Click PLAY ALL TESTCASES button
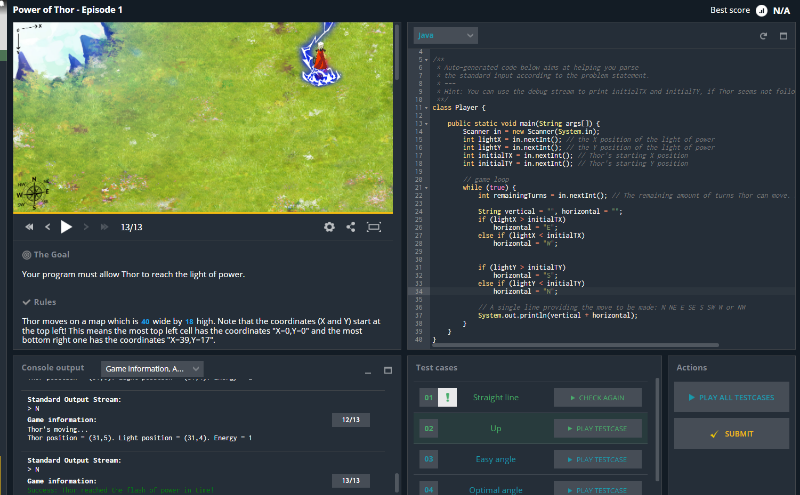Image resolution: width=800 pixels, height=495 pixels. tap(731, 397)
